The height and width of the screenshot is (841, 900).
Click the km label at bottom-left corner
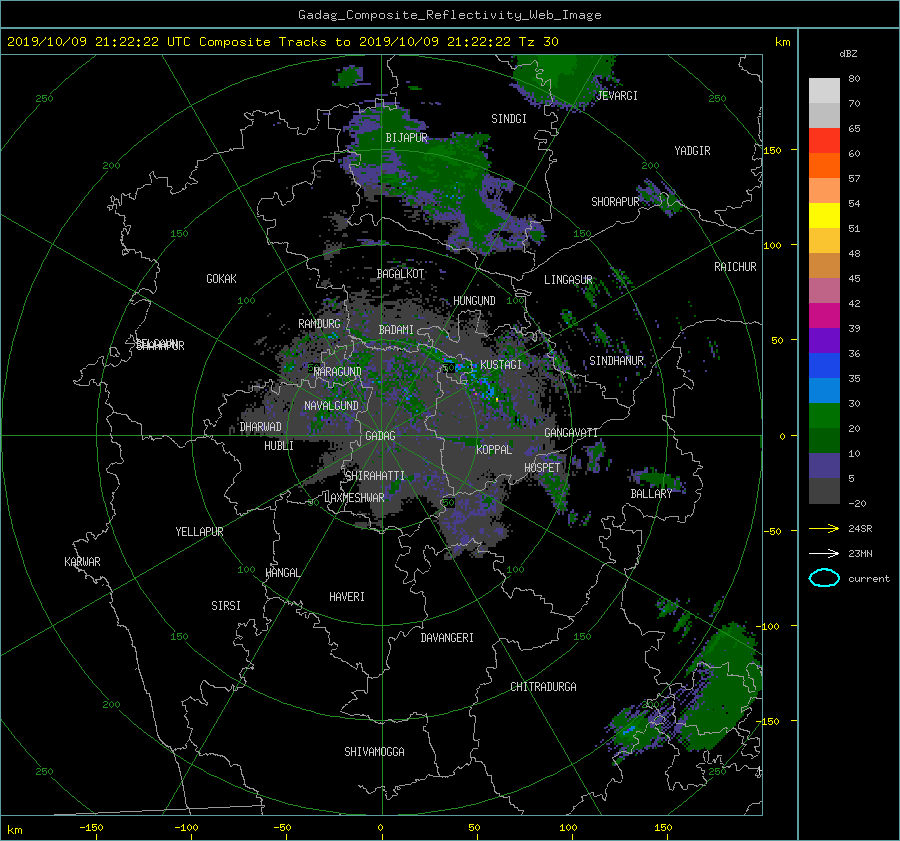point(14,830)
